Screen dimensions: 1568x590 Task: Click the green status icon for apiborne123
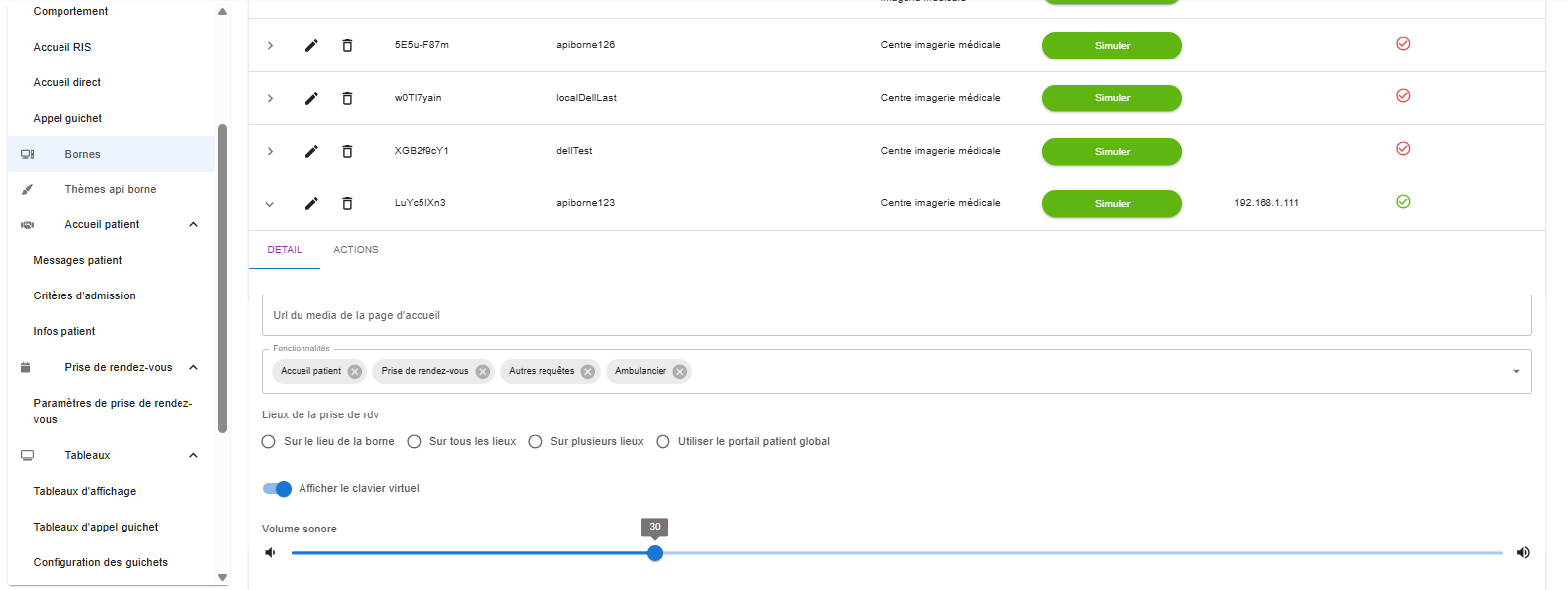tap(1403, 201)
